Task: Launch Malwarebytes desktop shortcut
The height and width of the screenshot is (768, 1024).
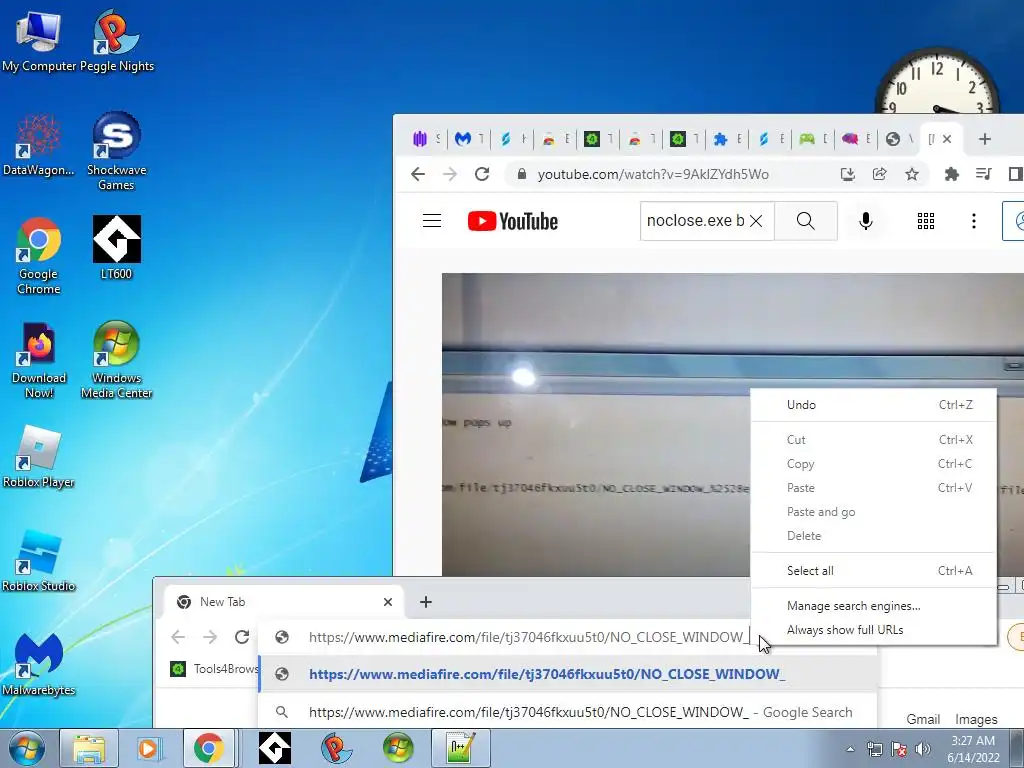Action: tap(39, 665)
